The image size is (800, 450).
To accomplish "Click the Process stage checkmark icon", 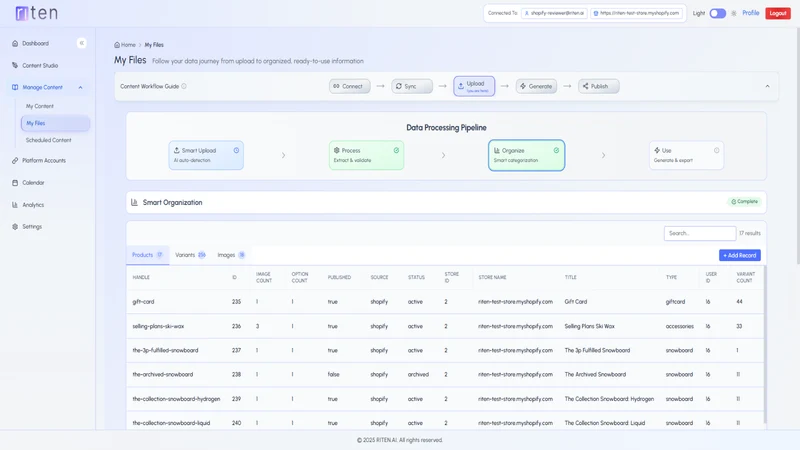I will [x=396, y=151].
